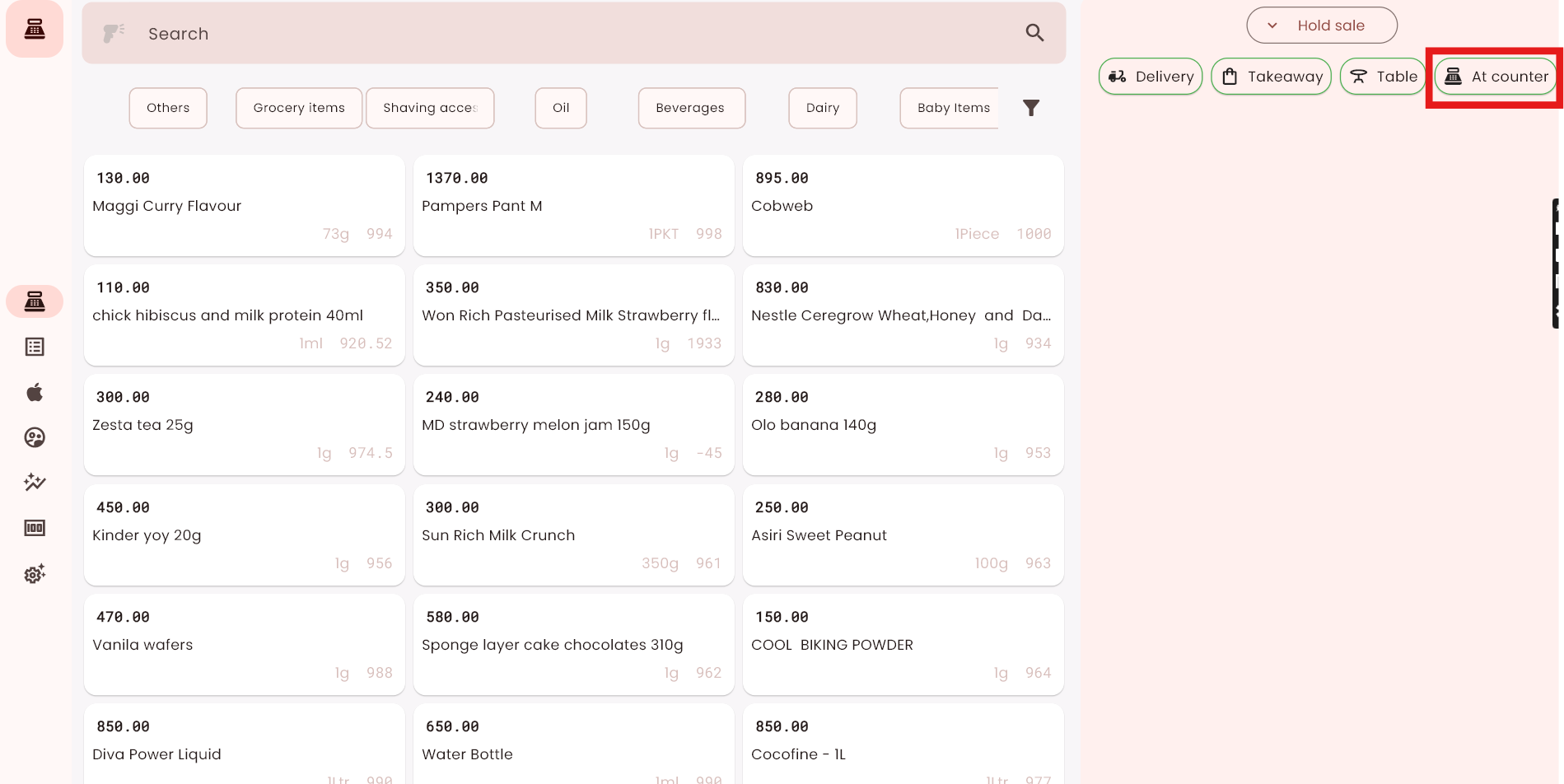Open the analytics sparkle chart icon

tap(35, 483)
